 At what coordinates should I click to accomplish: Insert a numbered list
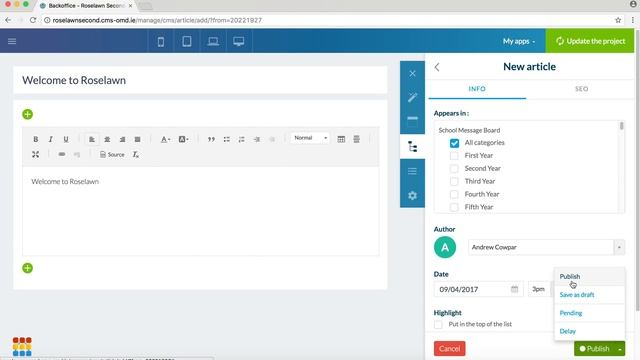242,139
